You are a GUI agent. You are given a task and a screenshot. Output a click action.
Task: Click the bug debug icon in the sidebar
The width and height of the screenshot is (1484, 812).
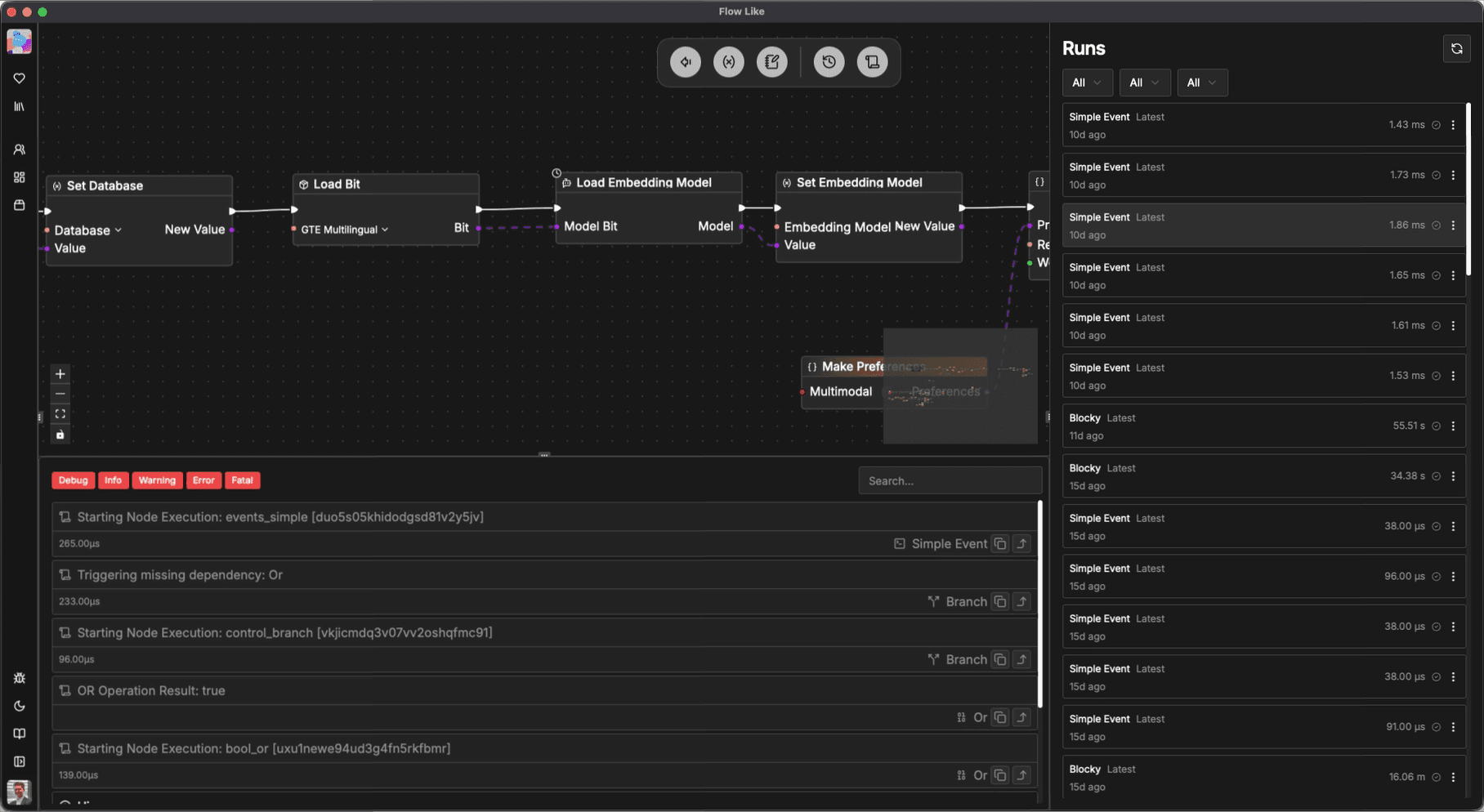pyautogui.click(x=19, y=678)
